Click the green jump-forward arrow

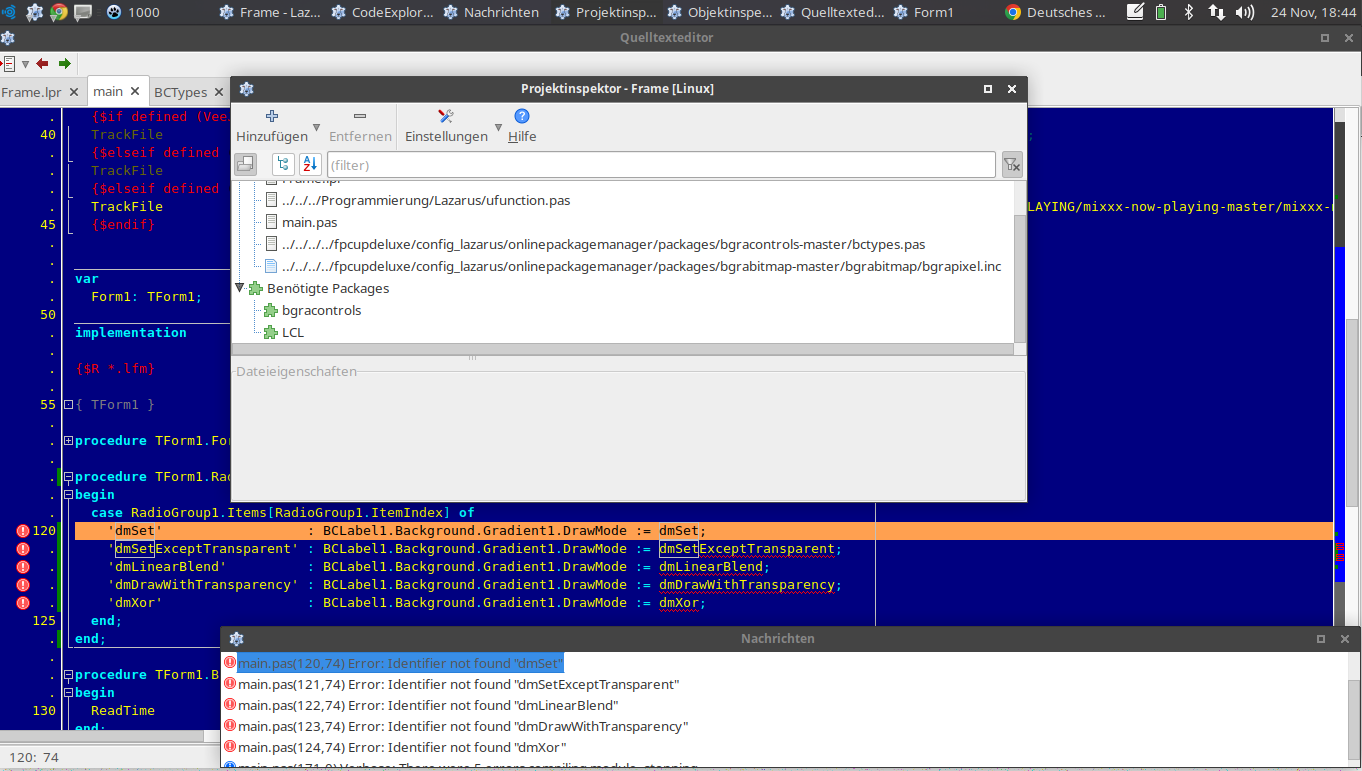point(65,63)
